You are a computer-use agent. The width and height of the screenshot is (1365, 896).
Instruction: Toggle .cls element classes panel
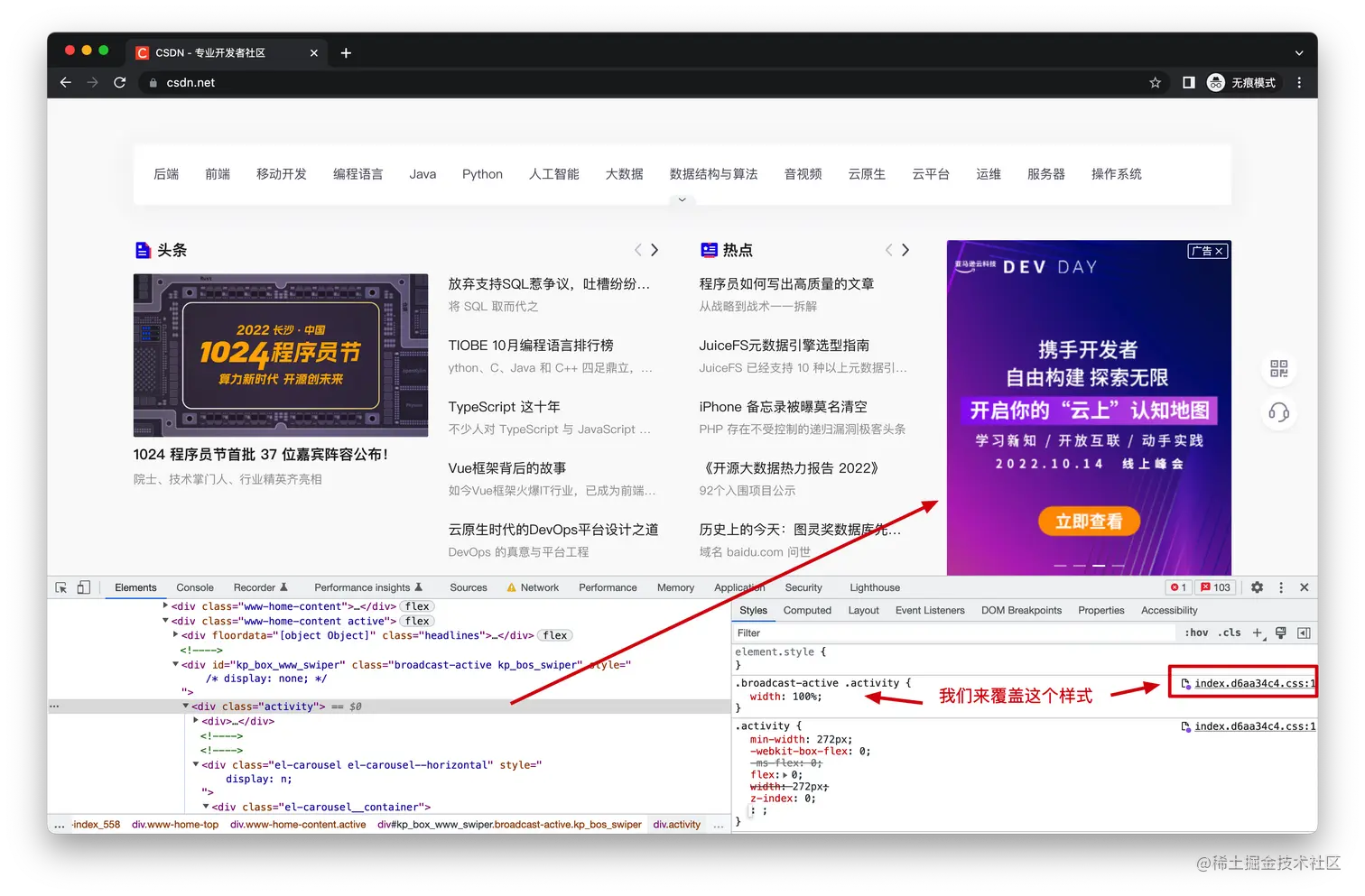(x=1230, y=633)
